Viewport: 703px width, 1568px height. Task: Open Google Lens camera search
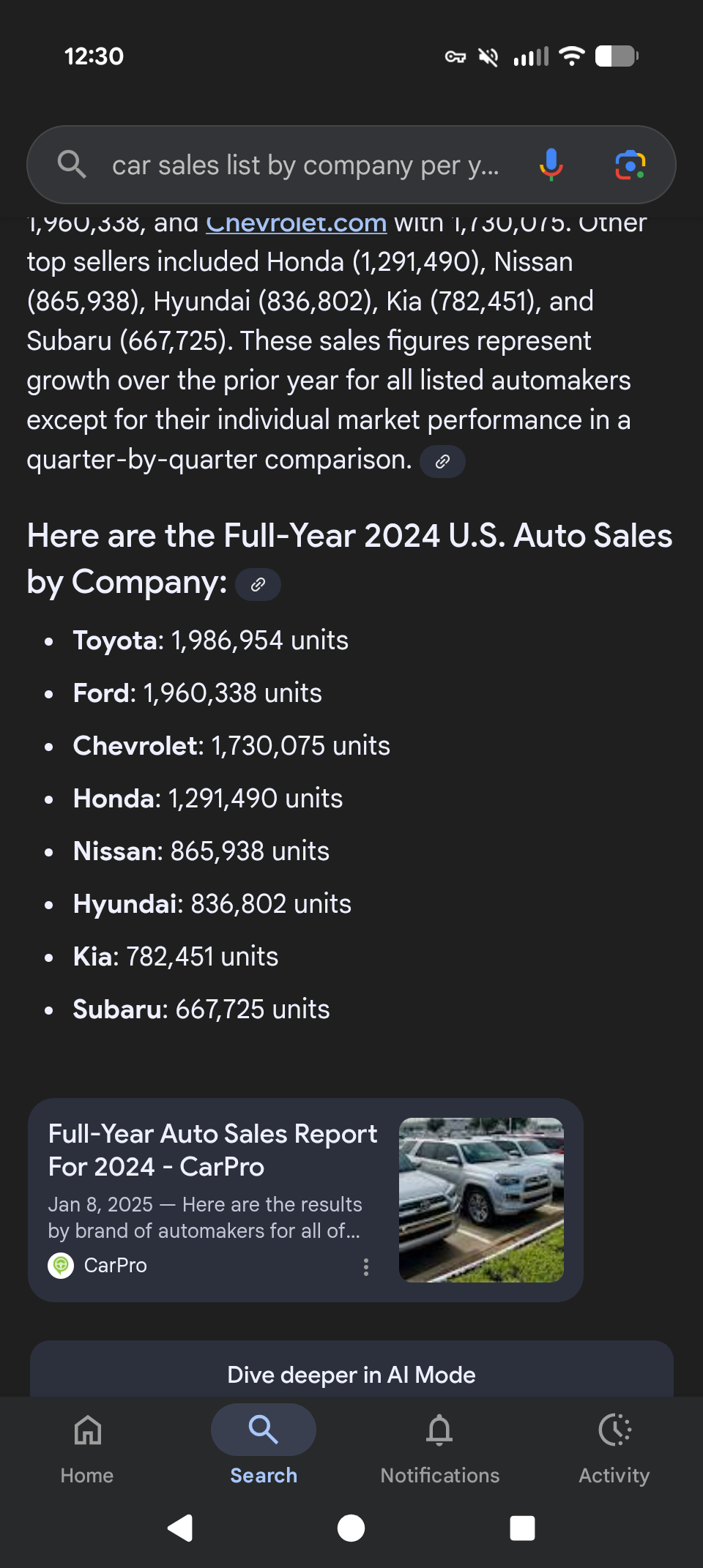coord(630,165)
